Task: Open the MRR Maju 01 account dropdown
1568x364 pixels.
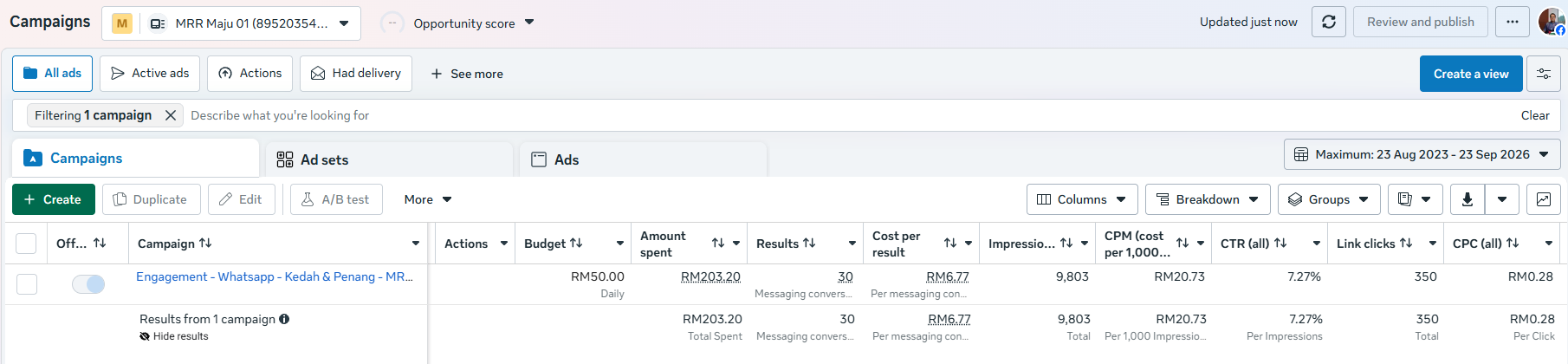Action: tap(231, 23)
